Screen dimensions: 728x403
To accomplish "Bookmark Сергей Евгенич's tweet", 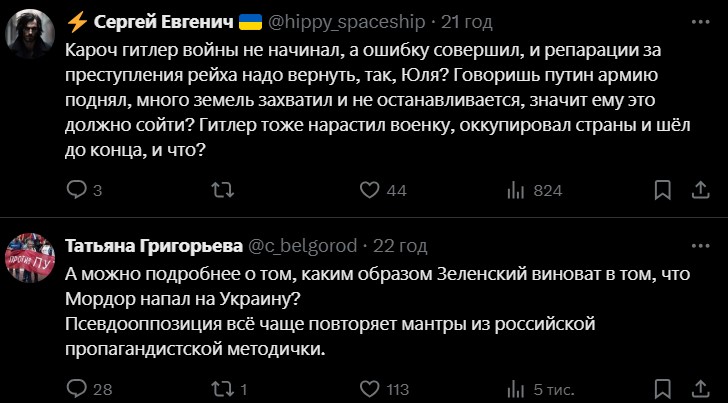I will click(662, 190).
